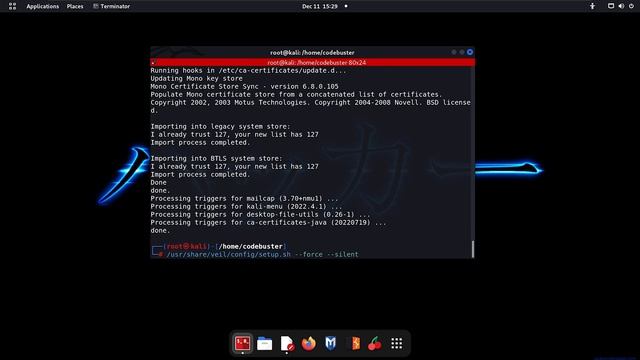640x360 pixels.
Task: Open Metasploit Framework dock icon
Action: click(331, 344)
